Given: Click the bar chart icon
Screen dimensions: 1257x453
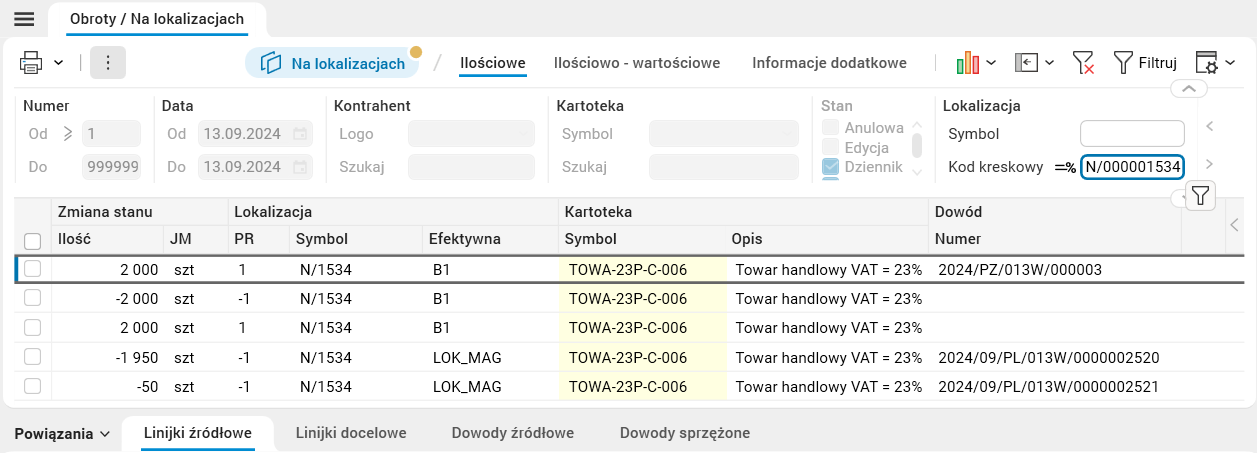Looking at the screenshot, I should click(967, 63).
